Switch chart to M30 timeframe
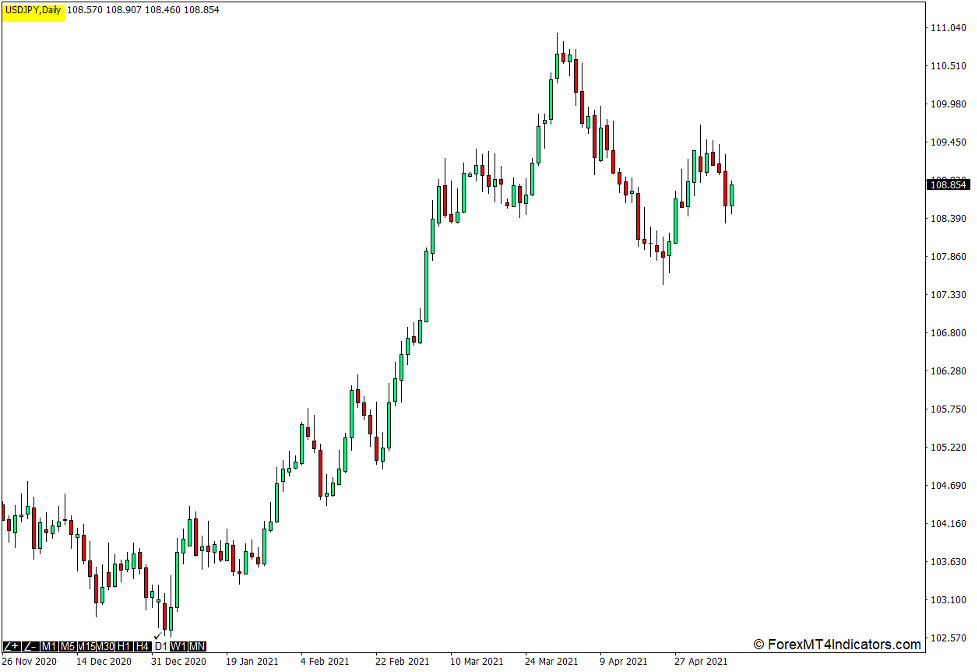The height and width of the screenshot is (672, 977). click(106, 647)
